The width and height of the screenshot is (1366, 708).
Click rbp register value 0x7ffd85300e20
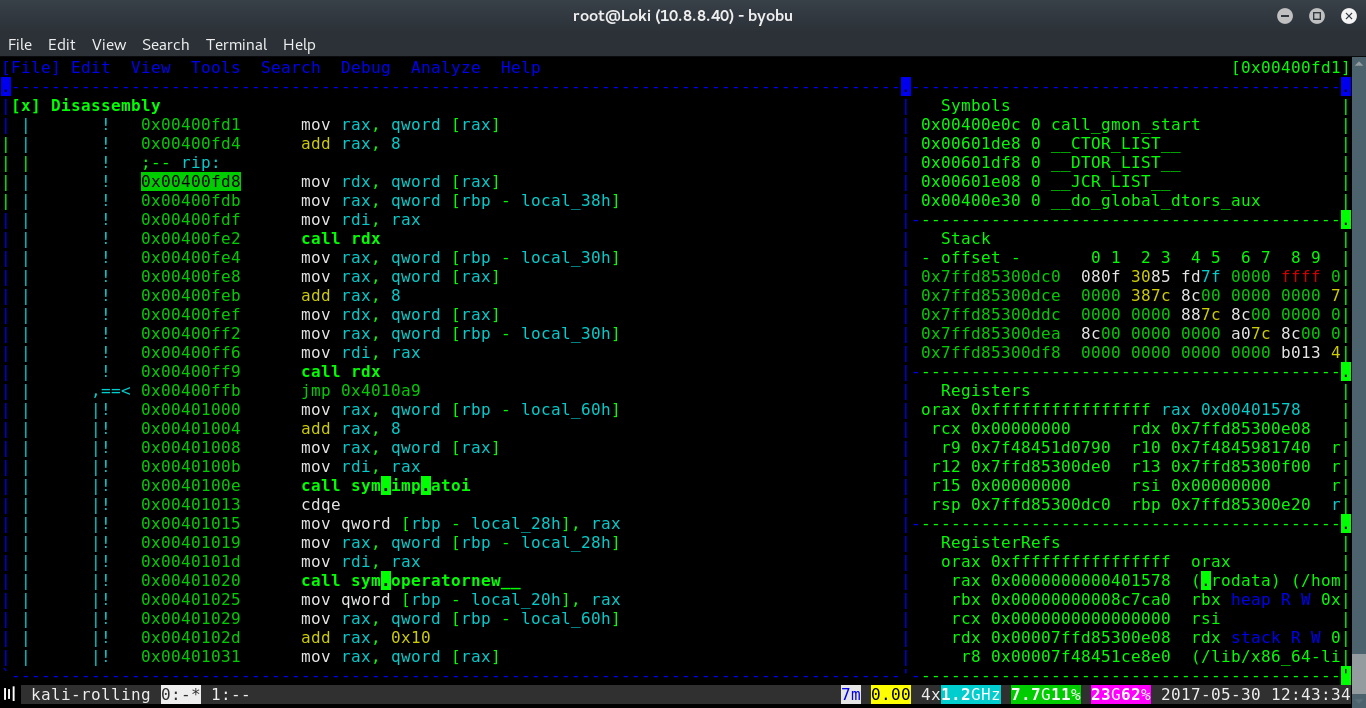click(x=1241, y=505)
